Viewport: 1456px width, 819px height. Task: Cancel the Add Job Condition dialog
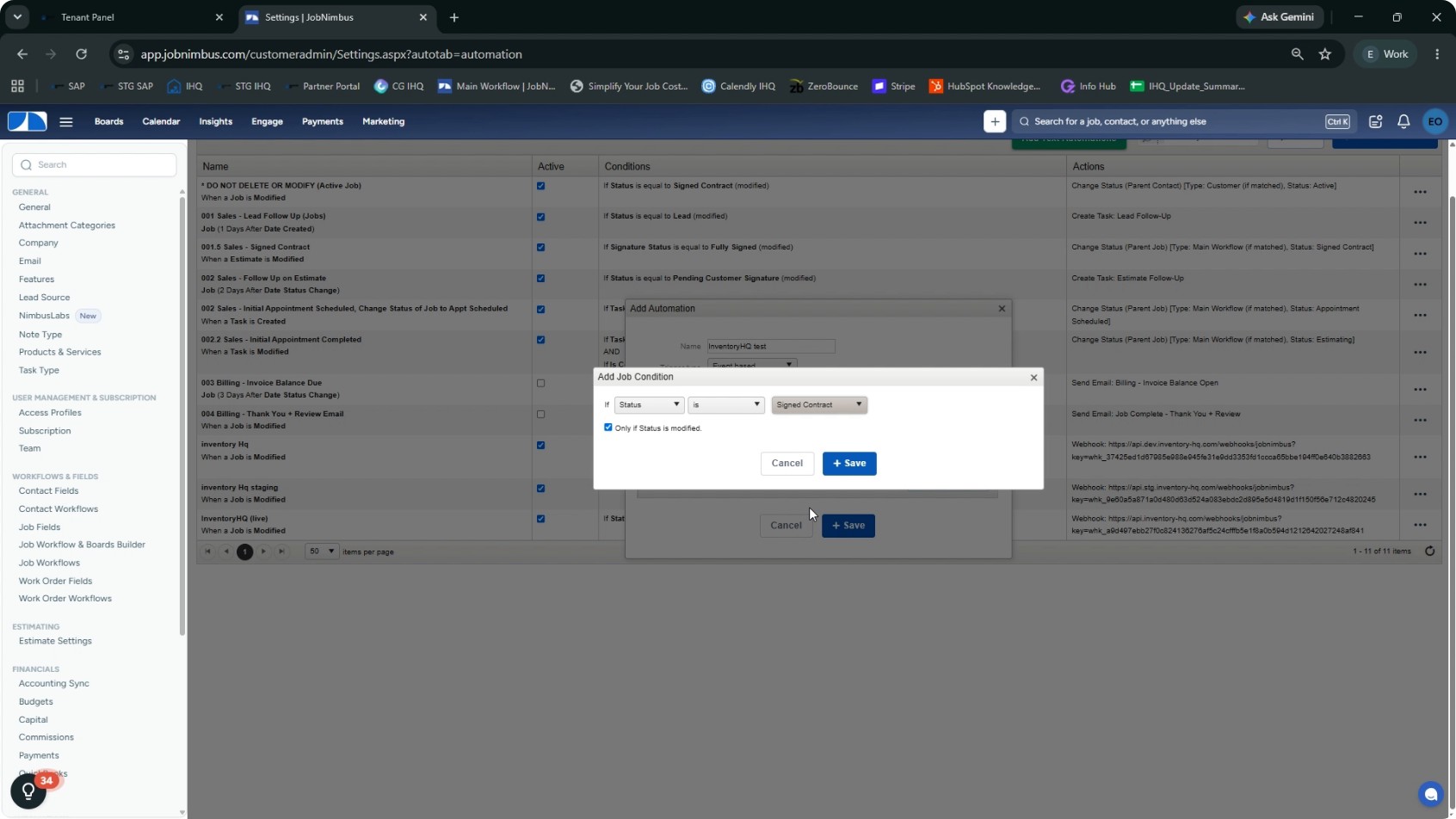click(787, 463)
